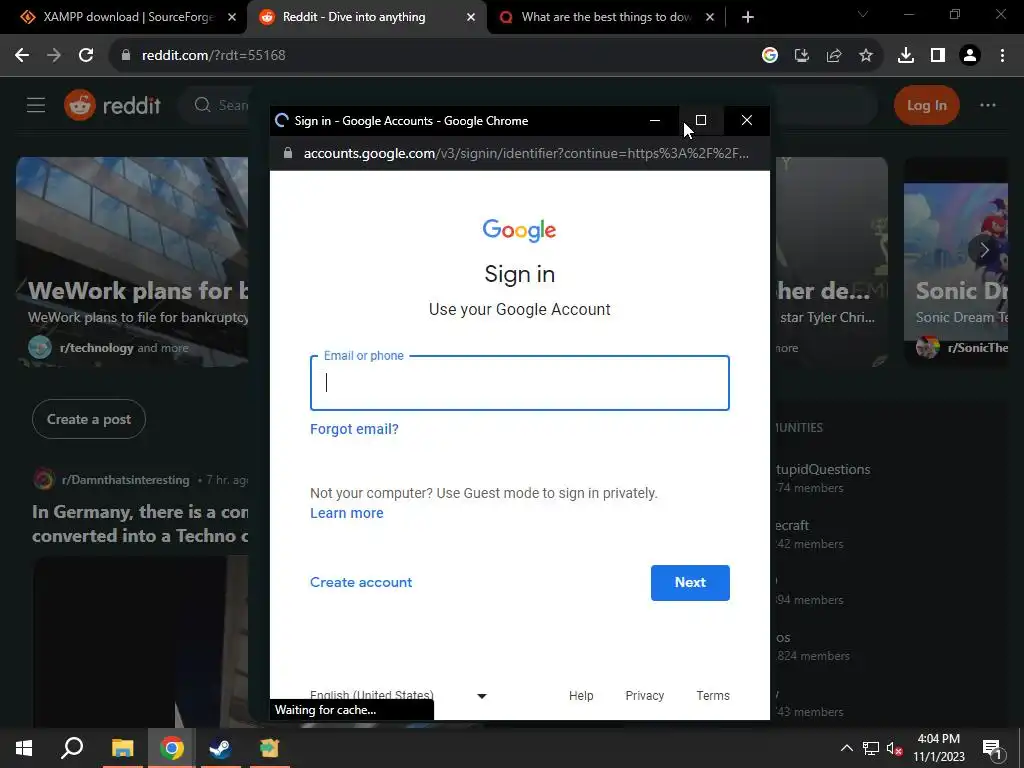
Task: Click the browser forward arrow
Action: (54, 56)
